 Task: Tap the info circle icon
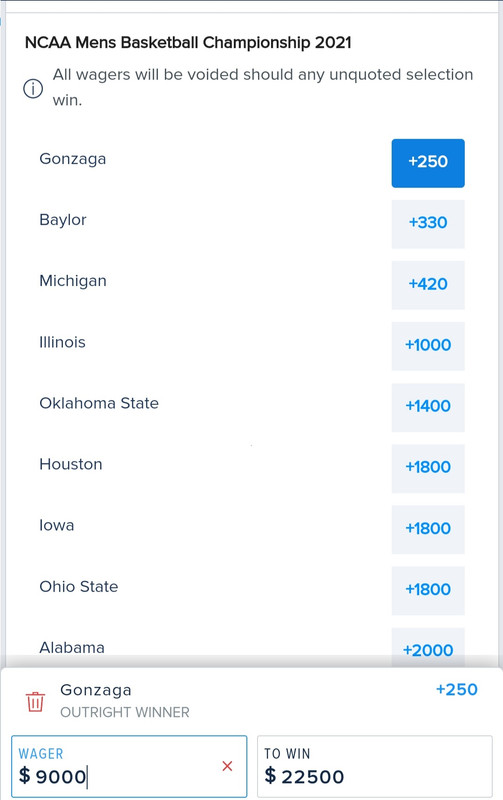[x=33, y=89]
